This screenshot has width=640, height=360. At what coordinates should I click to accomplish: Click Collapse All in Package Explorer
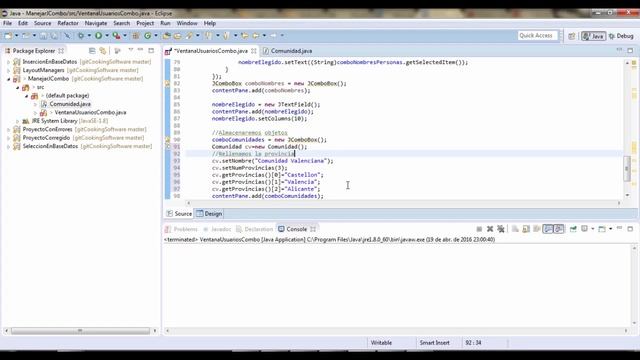[92, 51]
